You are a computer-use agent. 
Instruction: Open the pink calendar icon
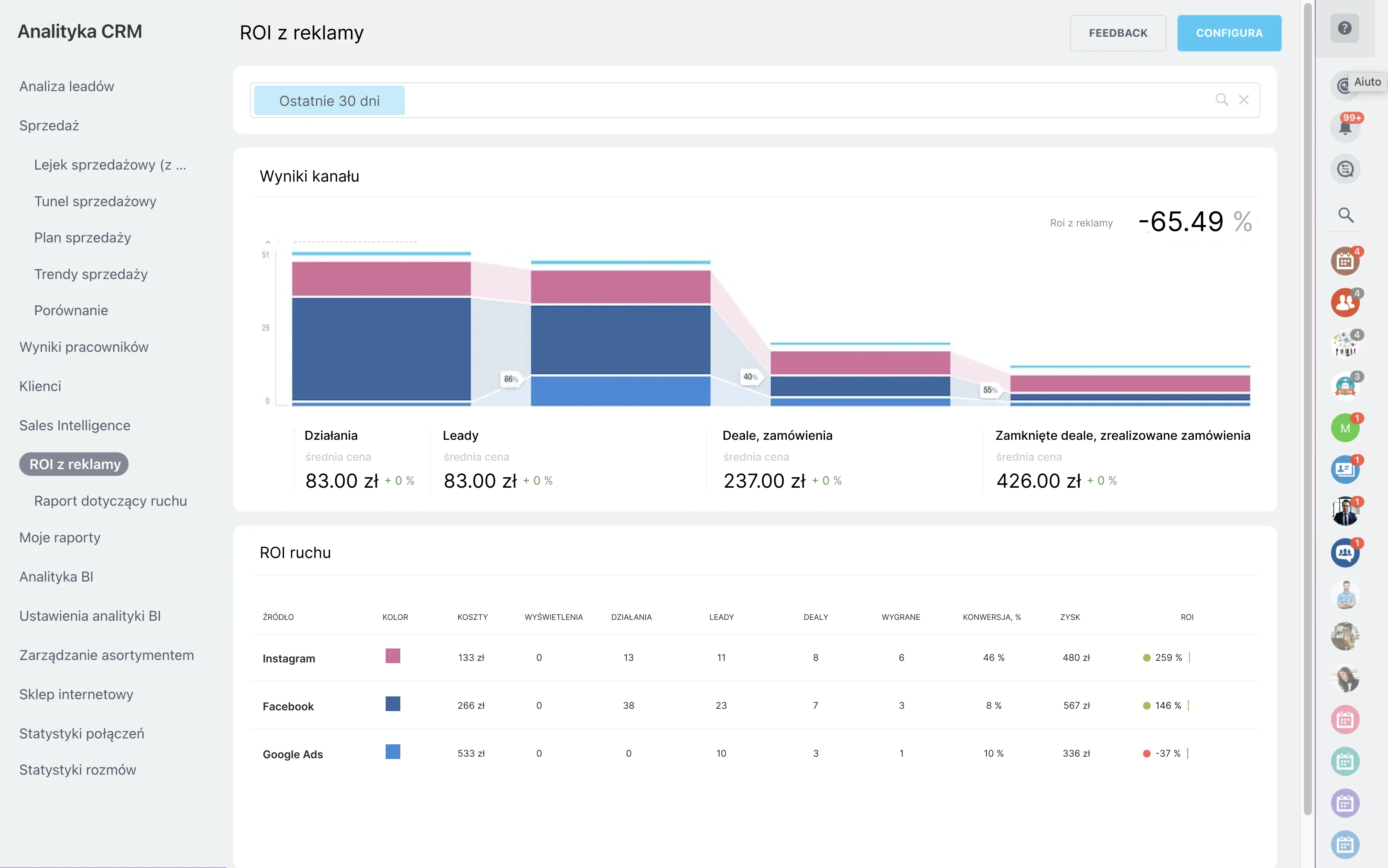[x=1344, y=719]
